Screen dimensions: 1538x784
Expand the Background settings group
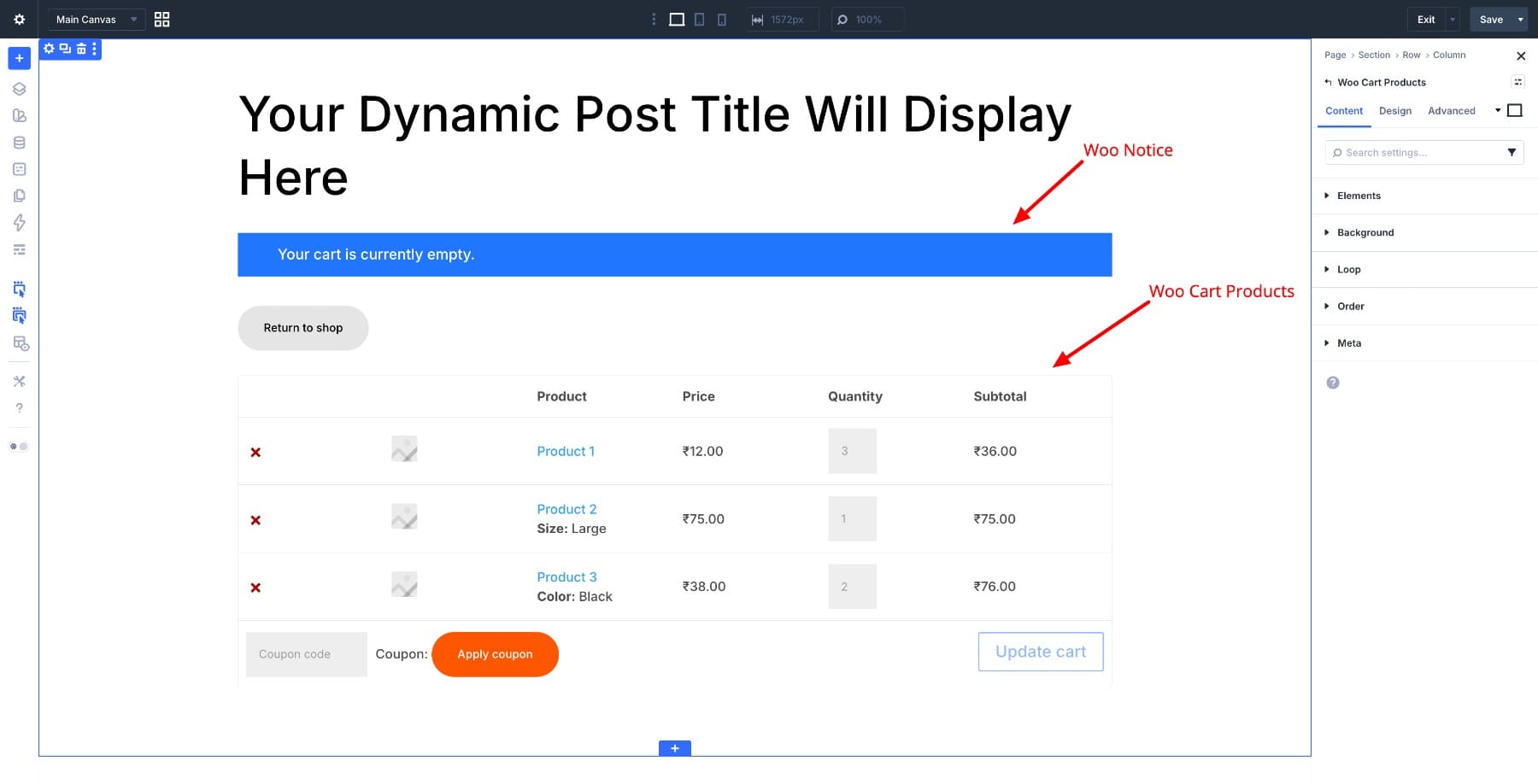click(1365, 232)
